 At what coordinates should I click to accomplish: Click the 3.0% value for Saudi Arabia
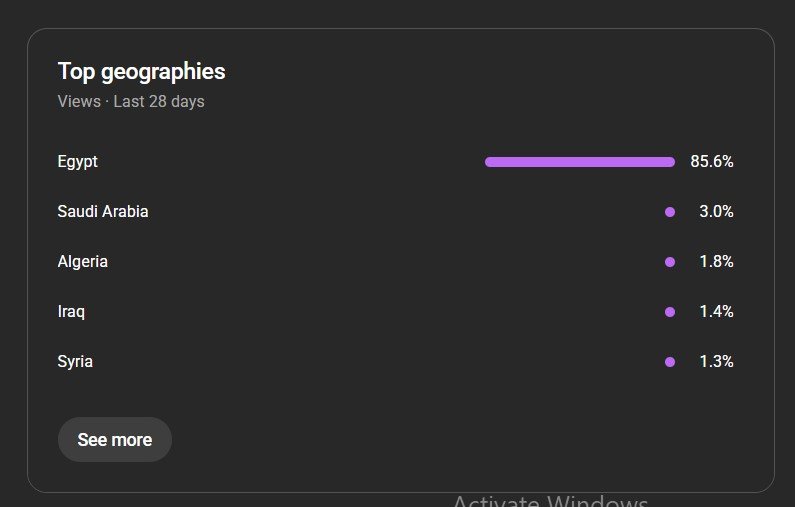click(716, 212)
